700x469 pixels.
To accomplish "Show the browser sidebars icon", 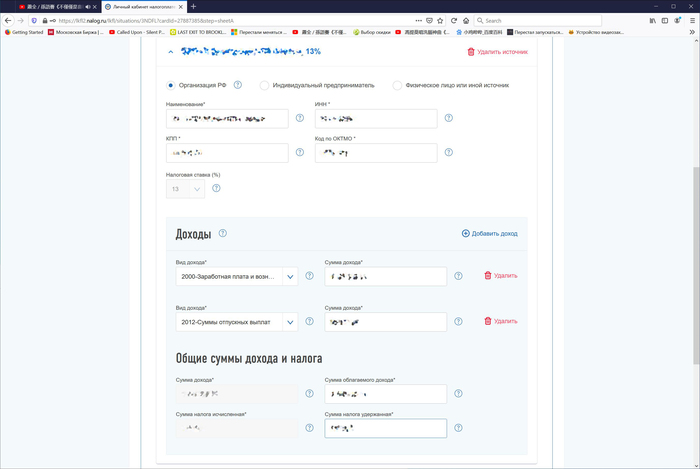I will pos(665,21).
